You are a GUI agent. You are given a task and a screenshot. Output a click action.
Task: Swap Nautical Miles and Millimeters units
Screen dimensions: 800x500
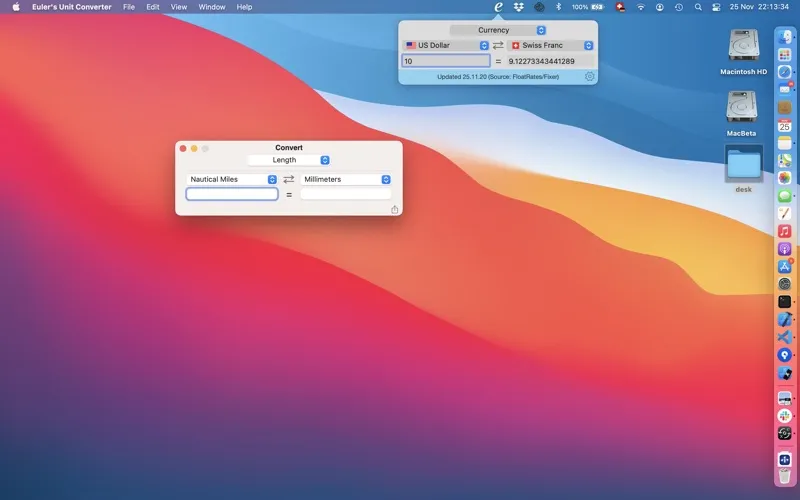pyautogui.click(x=289, y=179)
